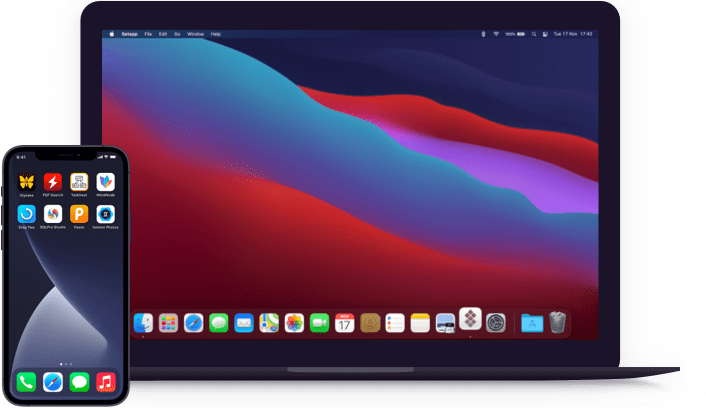Open Control Center in menu bar
706x408 pixels.
click(545, 34)
